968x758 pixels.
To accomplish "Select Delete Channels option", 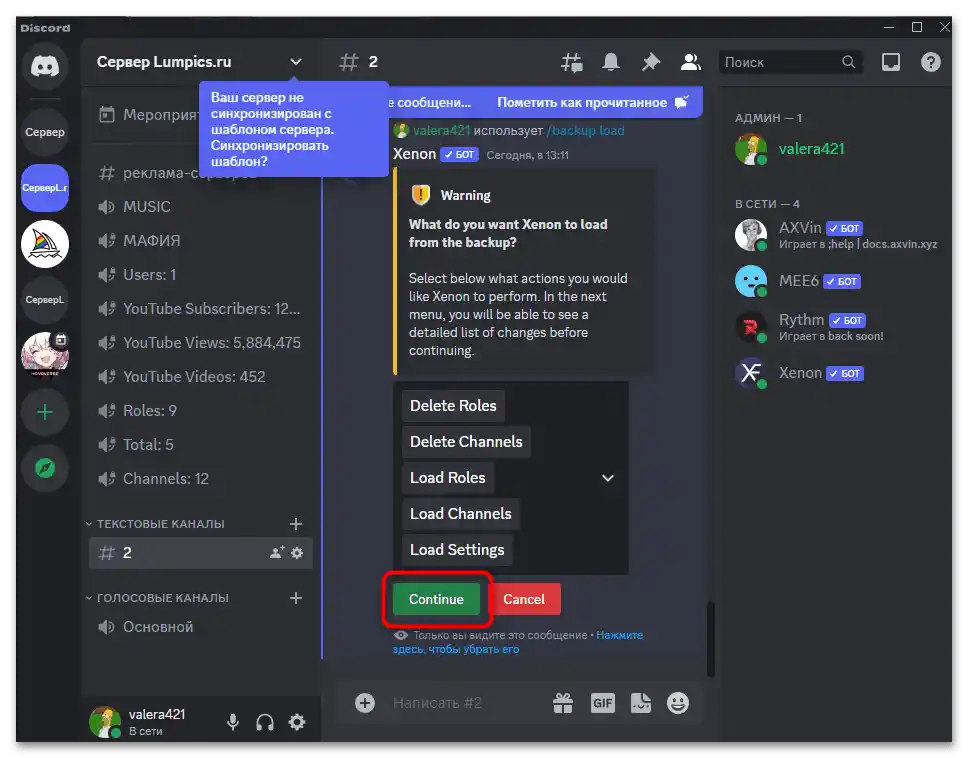I will [x=466, y=442].
